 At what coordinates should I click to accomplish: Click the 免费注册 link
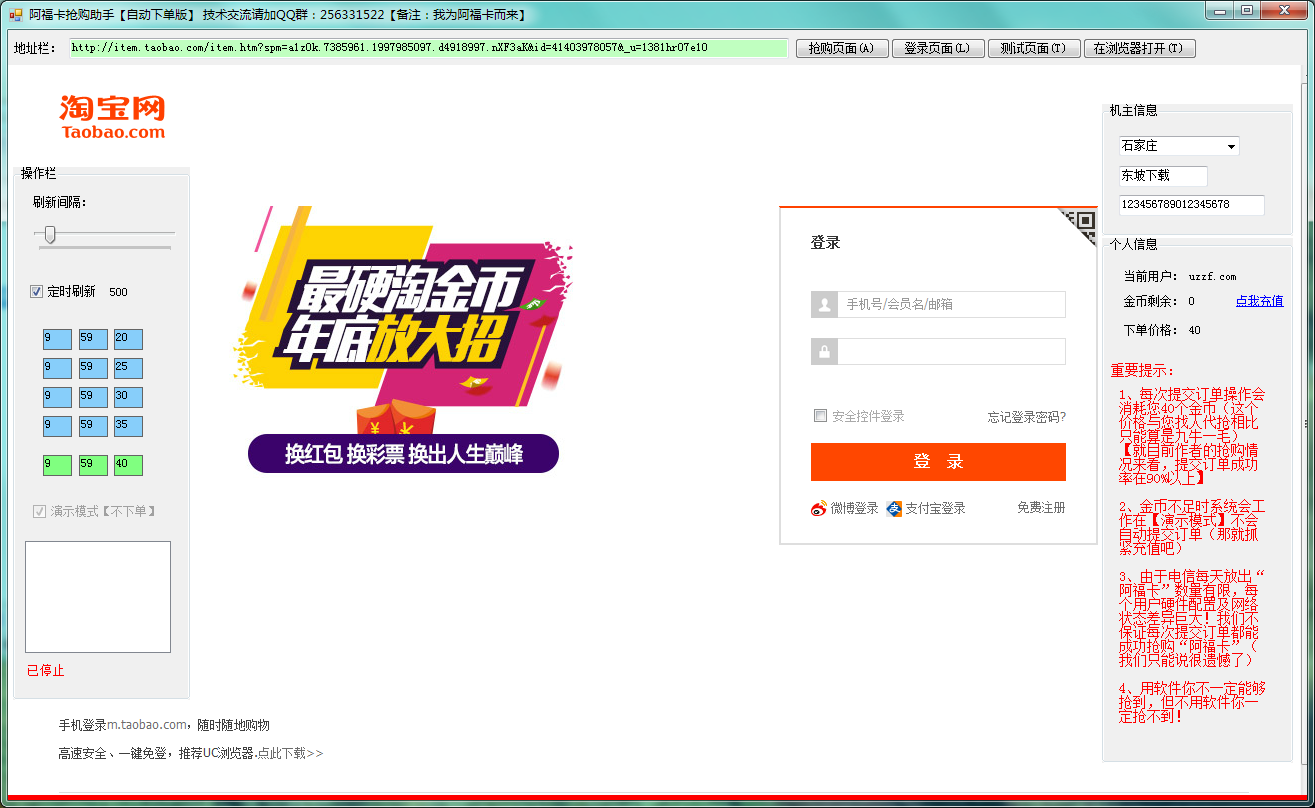(1041, 508)
